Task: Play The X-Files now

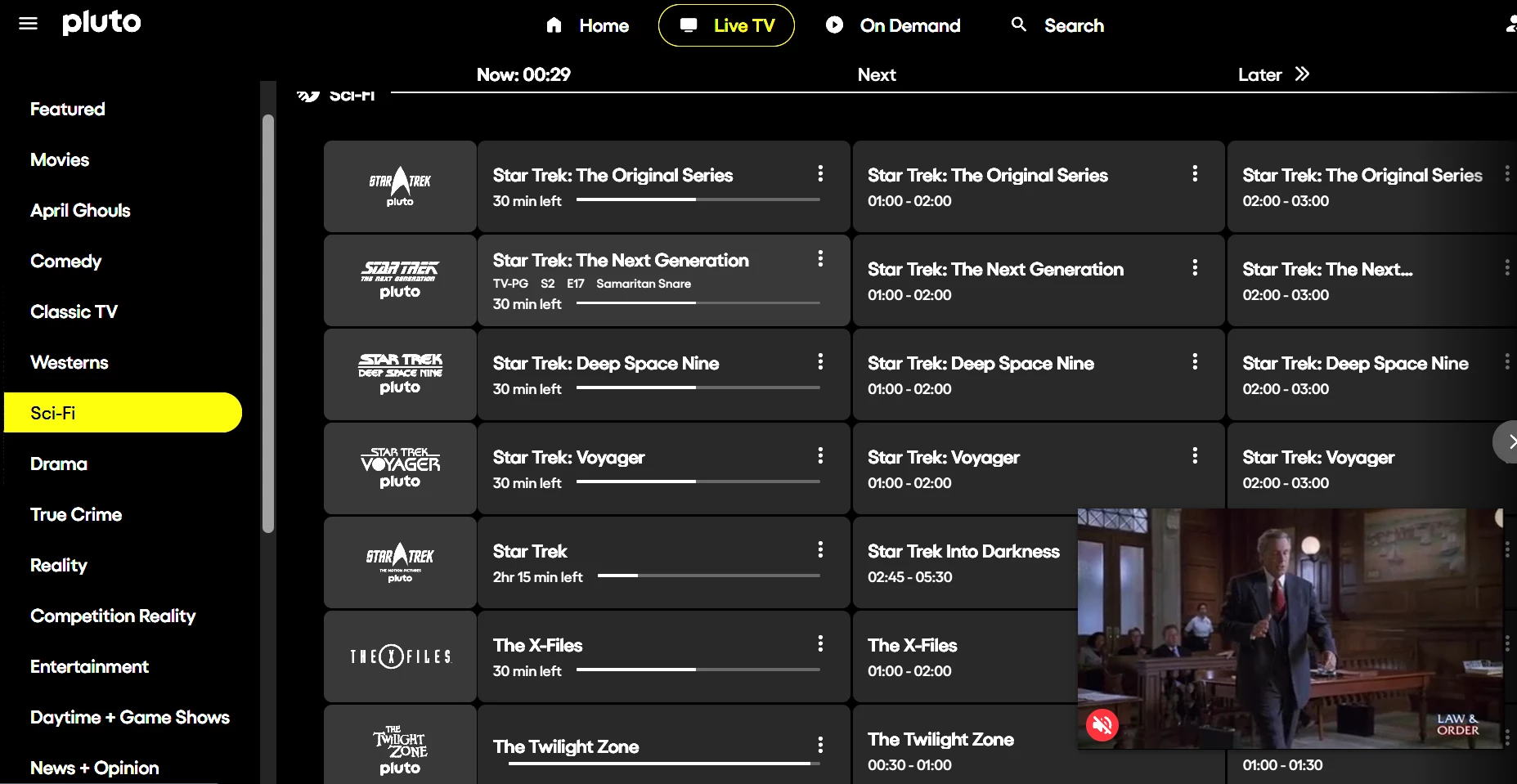Action: click(x=663, y=656)
